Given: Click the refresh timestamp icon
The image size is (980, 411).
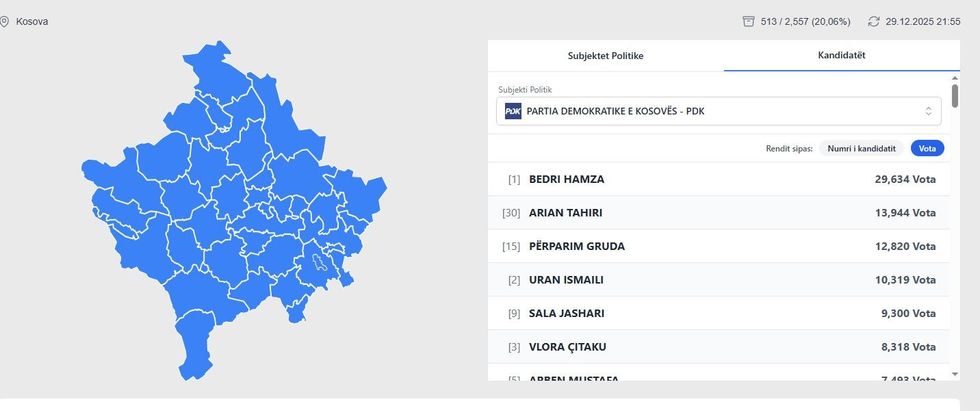Looking at the screenshot, I should pyautogui.click(x=873, y=21).
